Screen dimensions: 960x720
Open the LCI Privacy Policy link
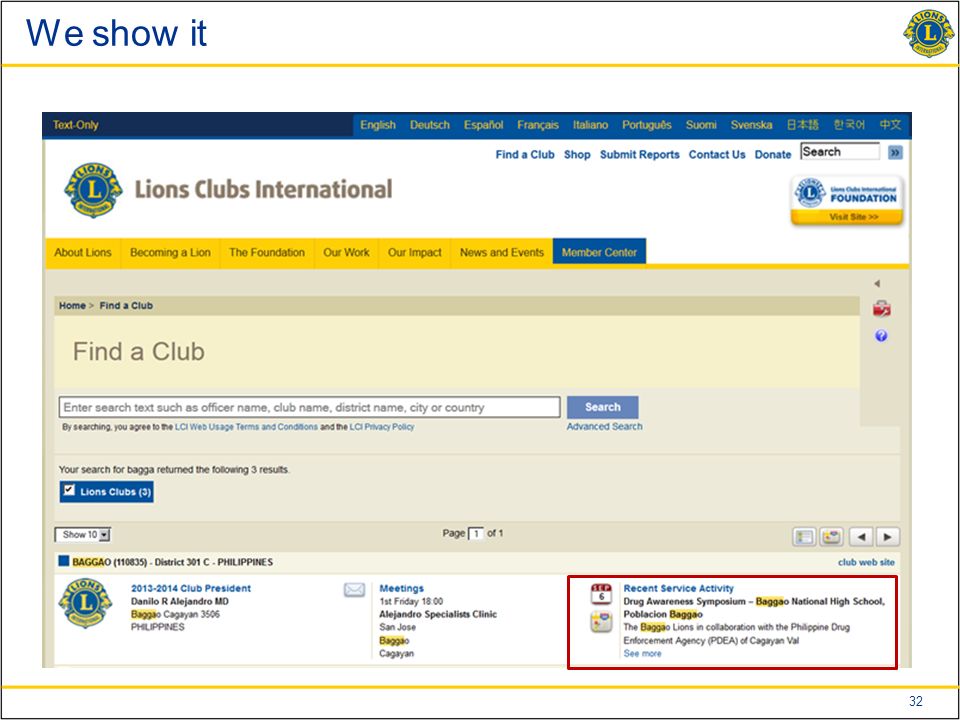(x=381, y=427)
